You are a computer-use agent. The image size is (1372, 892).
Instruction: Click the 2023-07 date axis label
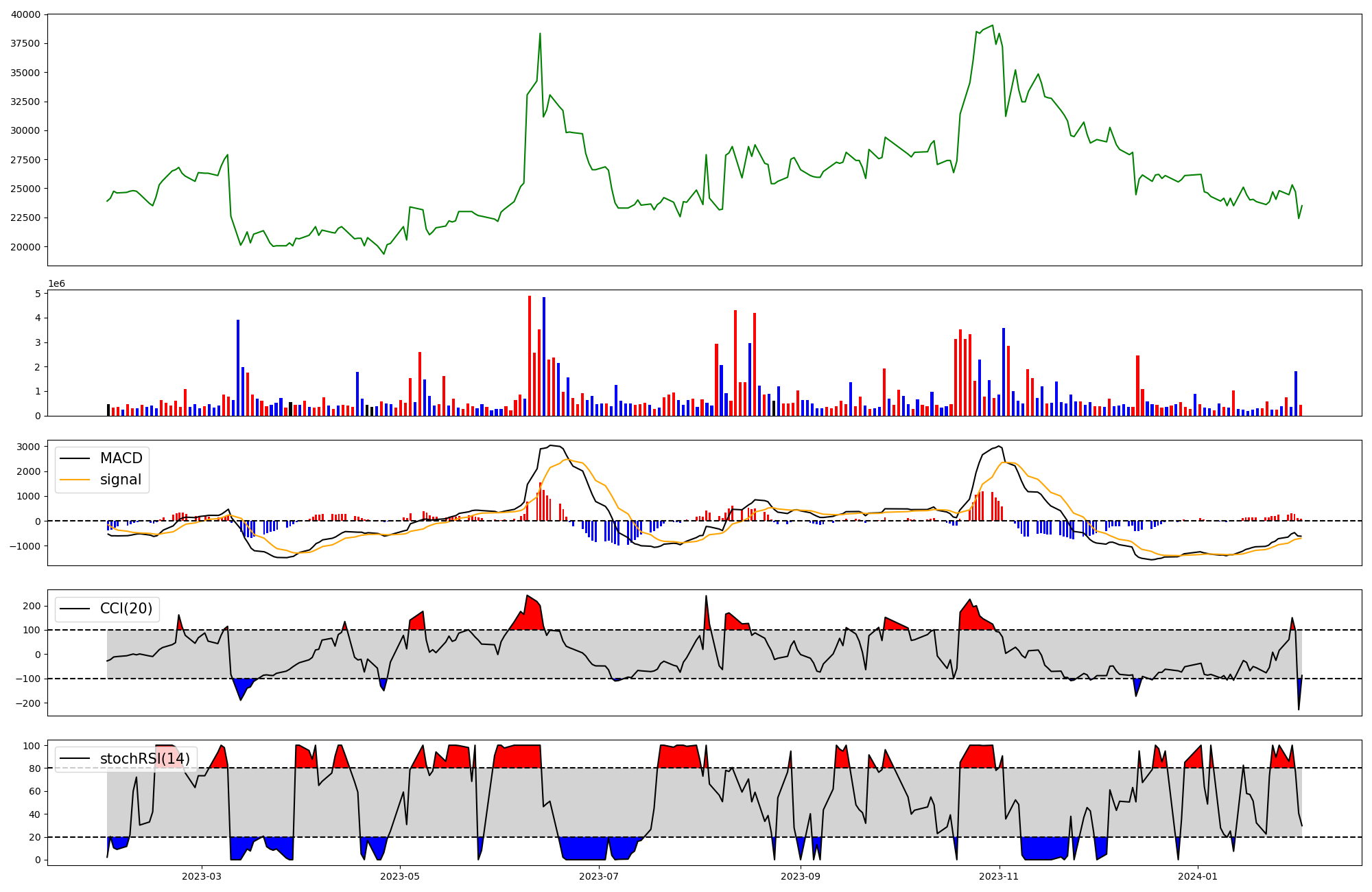point(600,876)
